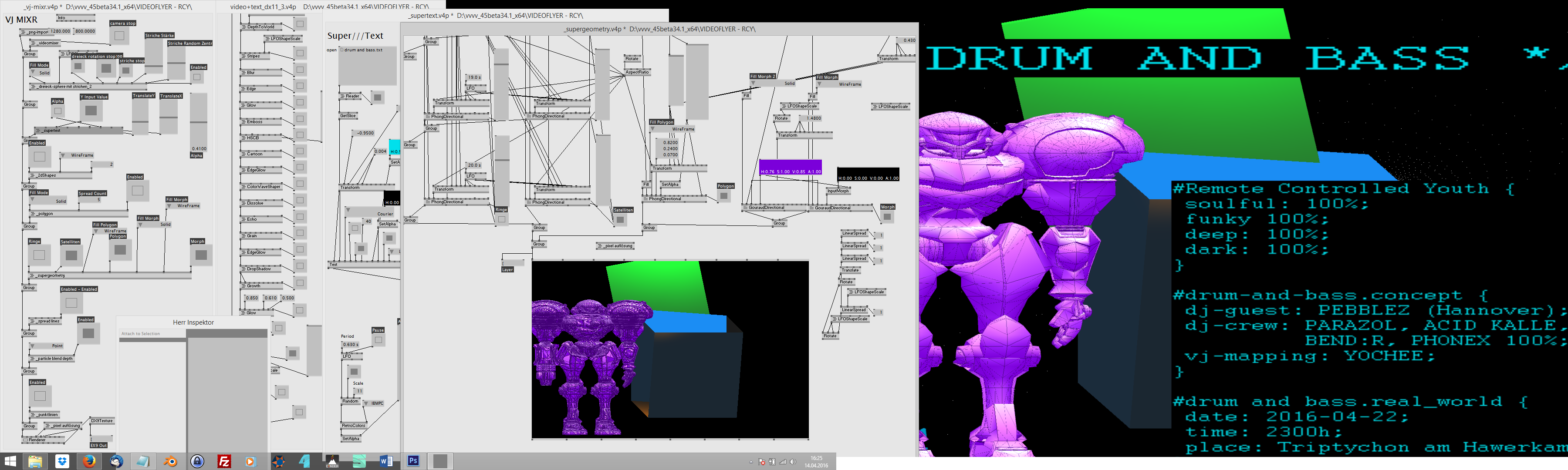The width and height of the screenshot is (1568, 470).
Task: Open Thunderbird mail from taskbar
Action: [x=116, y=461]
